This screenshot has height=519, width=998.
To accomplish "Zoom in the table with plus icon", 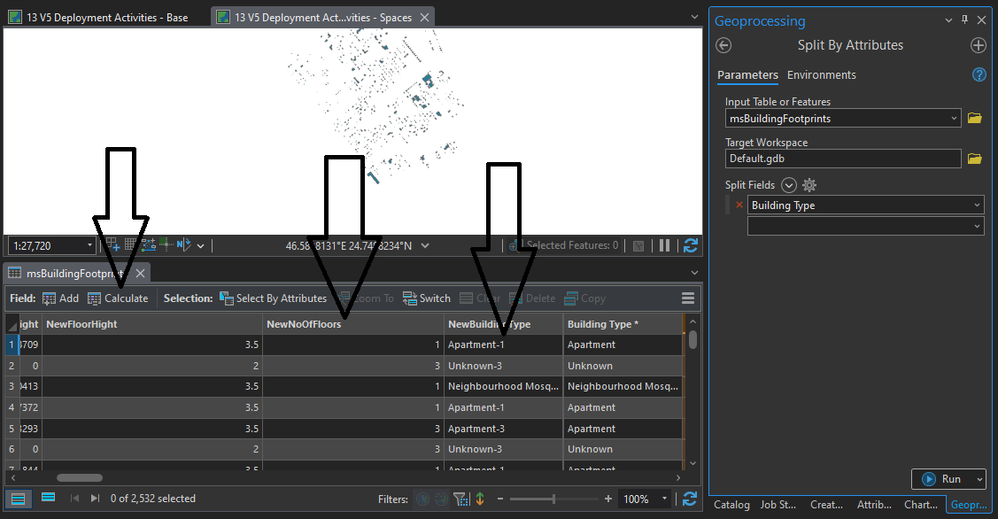I will tap(608, 499).
